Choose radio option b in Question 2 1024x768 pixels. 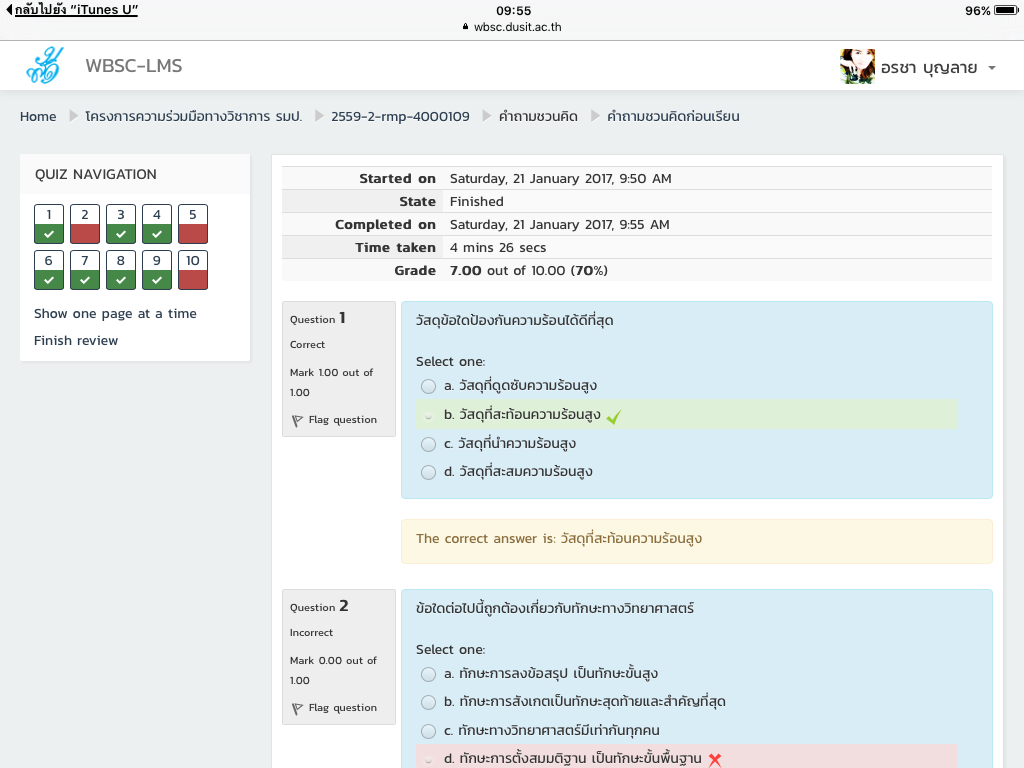(428, 702)
